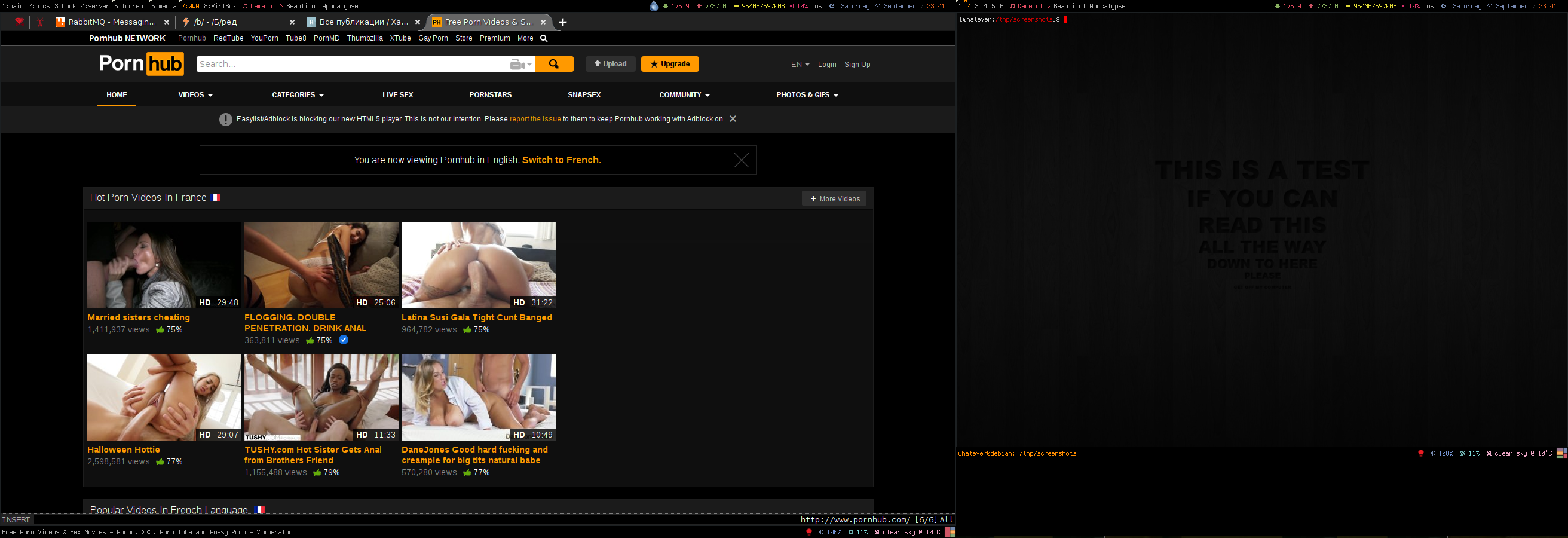Click the RabbitMQ tab favicon
The width and height of the screenshot is (1568, 538).
pyautogui.click(x=60, y=22)
